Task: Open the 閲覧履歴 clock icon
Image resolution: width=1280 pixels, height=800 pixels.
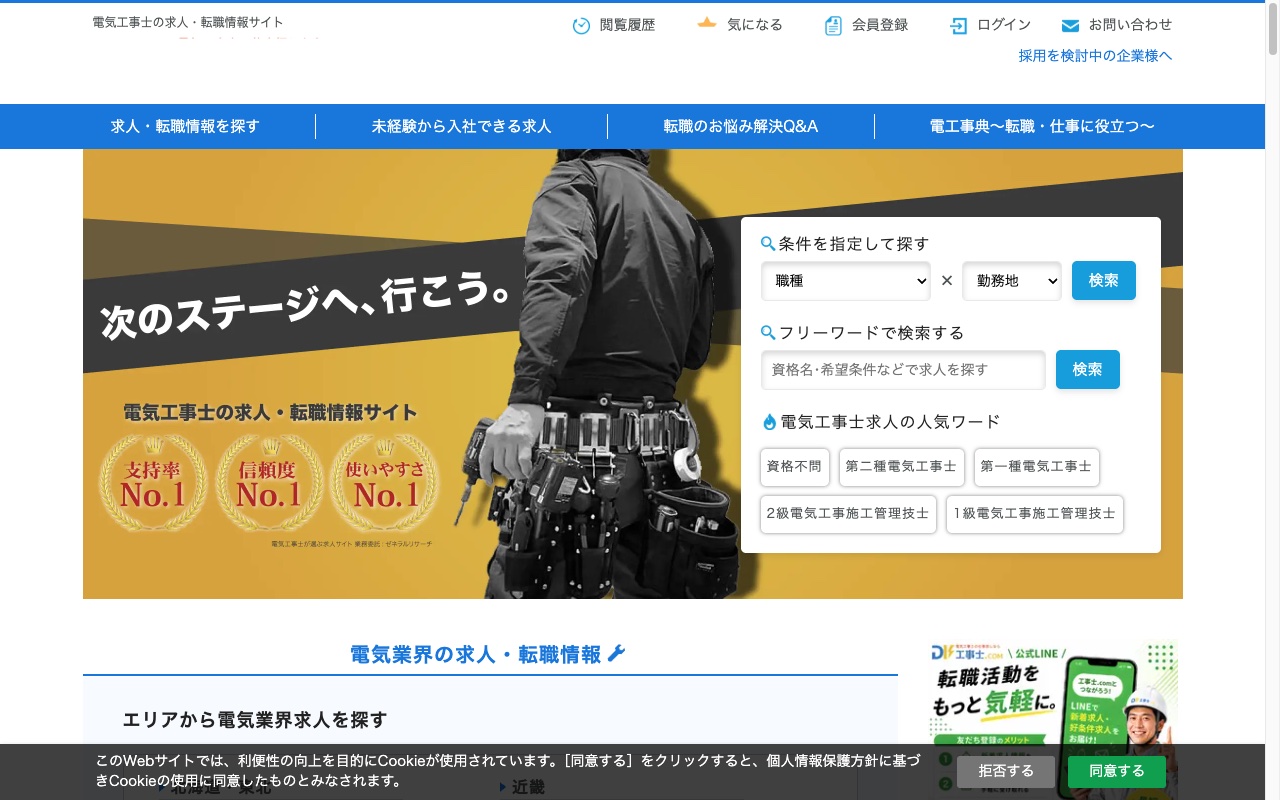Action: click(x=581, y=25)
